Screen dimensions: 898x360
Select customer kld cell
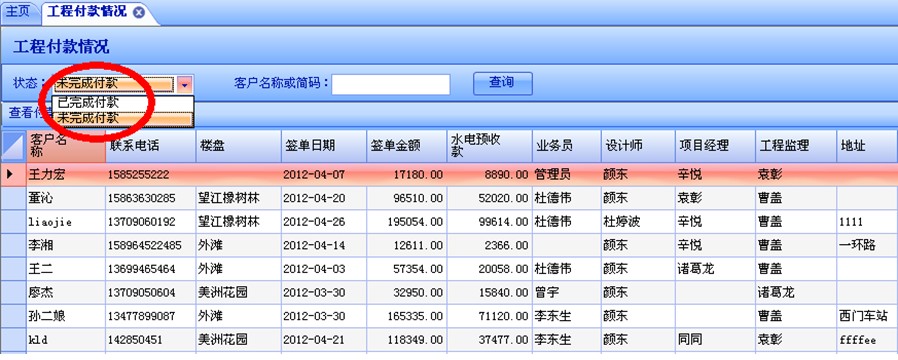click(65, 339)
